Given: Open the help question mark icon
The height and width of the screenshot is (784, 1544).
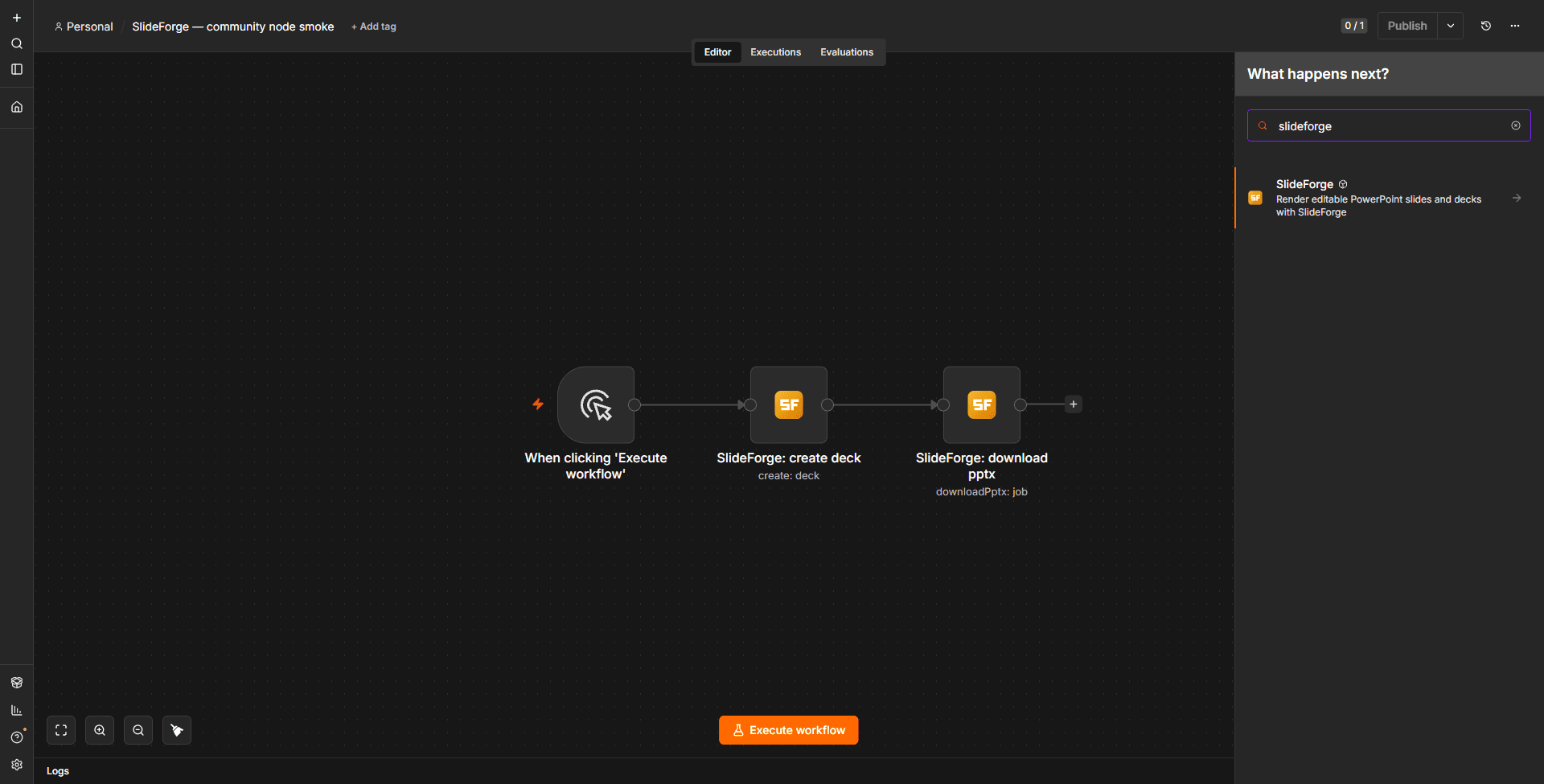Looking at the screenshot, I should point(16,737).
